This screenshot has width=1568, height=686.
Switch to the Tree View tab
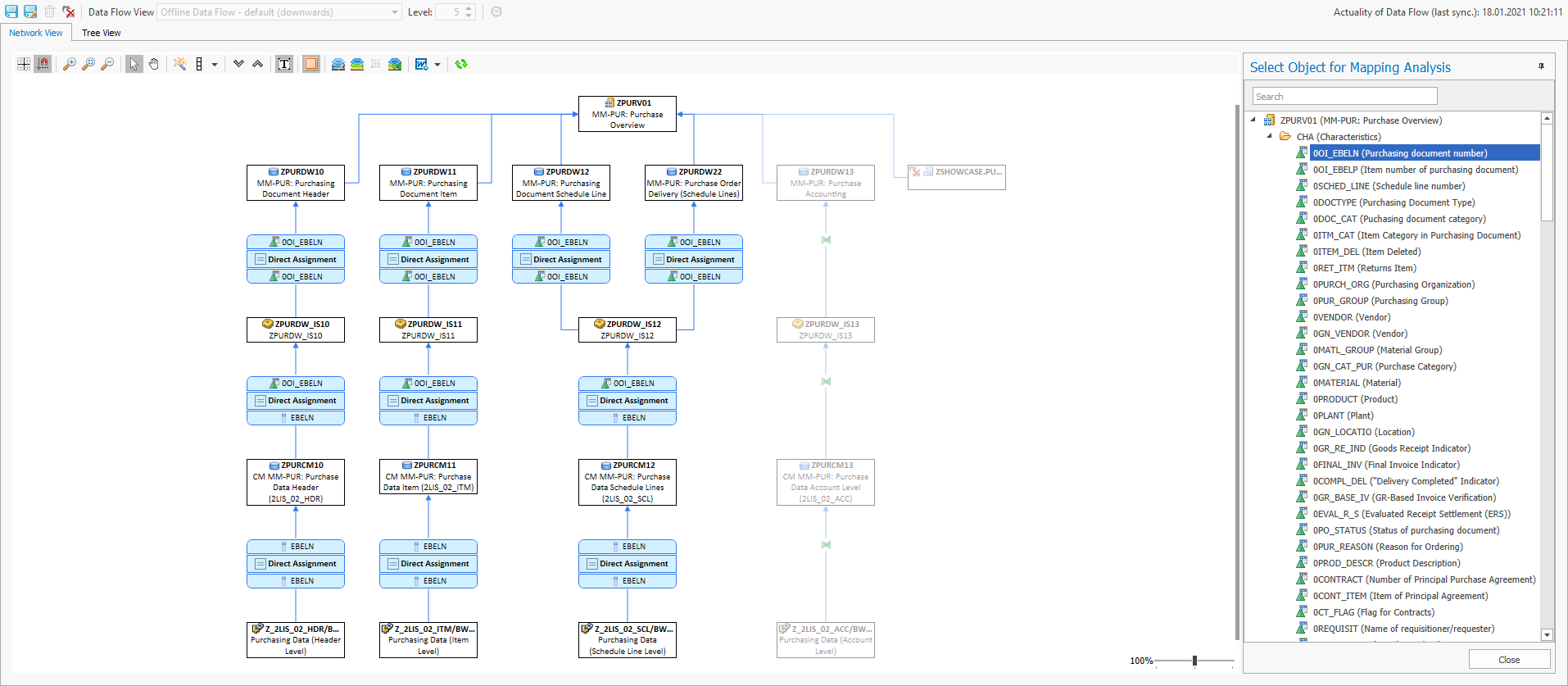tap(101, 33)
